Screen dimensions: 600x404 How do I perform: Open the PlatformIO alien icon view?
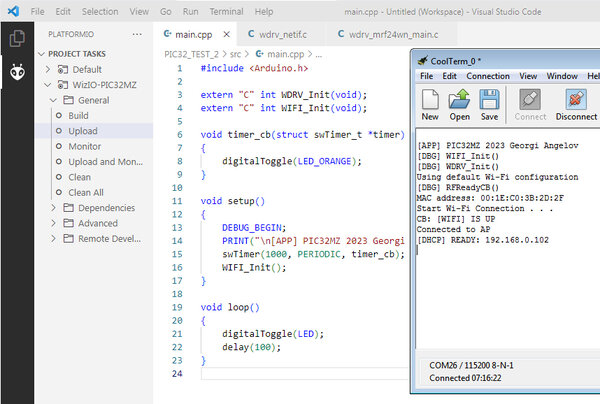tap(17, 72)
